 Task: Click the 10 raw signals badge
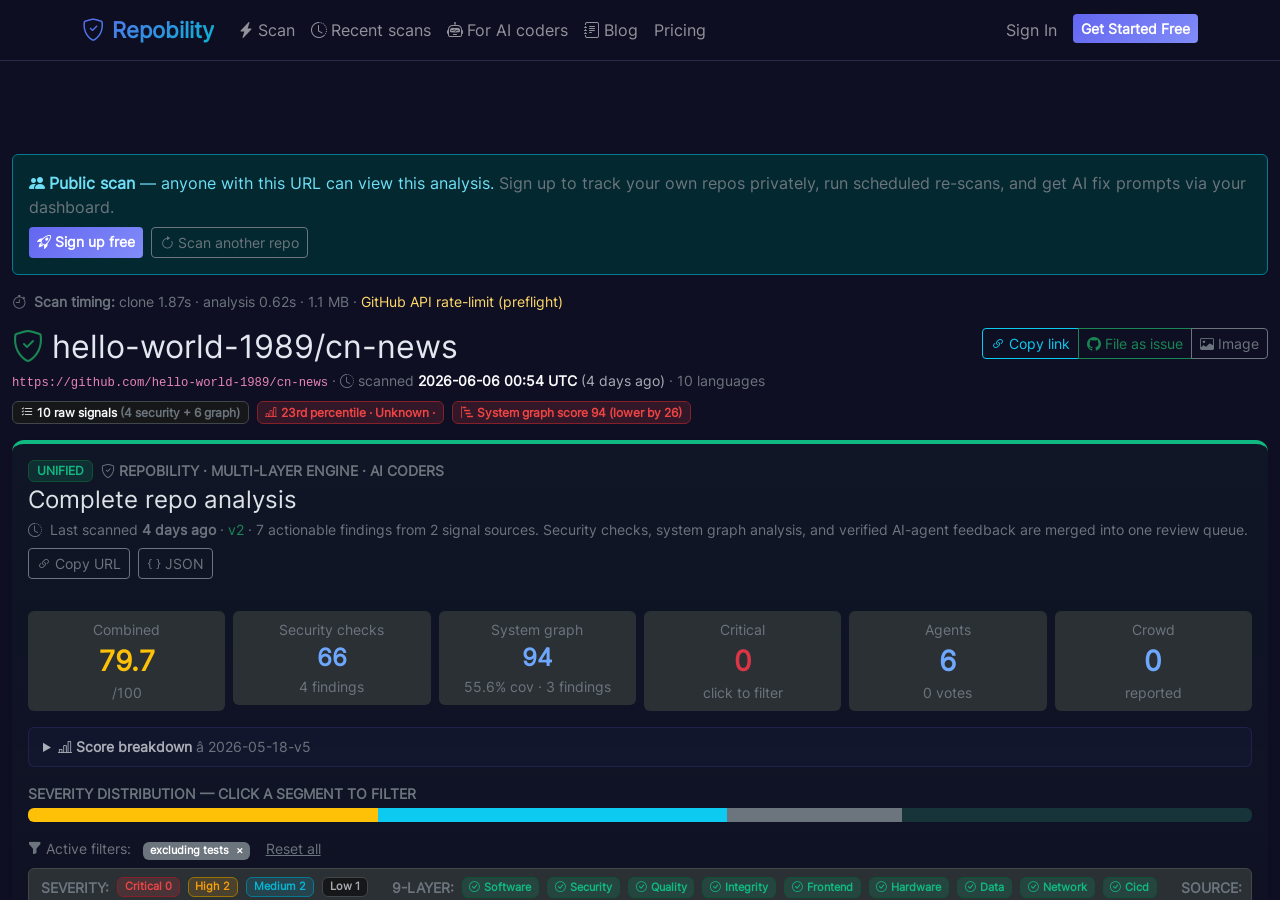[x=130, y=412]
